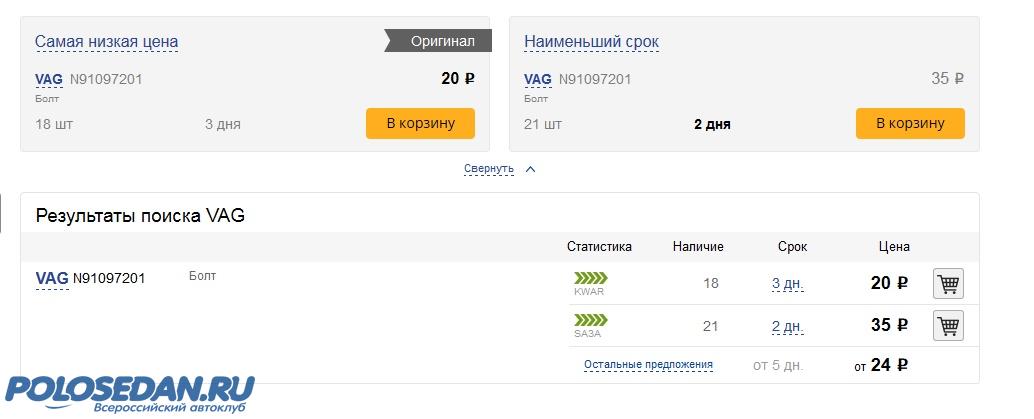Expand the "2 дн." delivery term details
This screenshot has height=419, width=1034.
787,326
